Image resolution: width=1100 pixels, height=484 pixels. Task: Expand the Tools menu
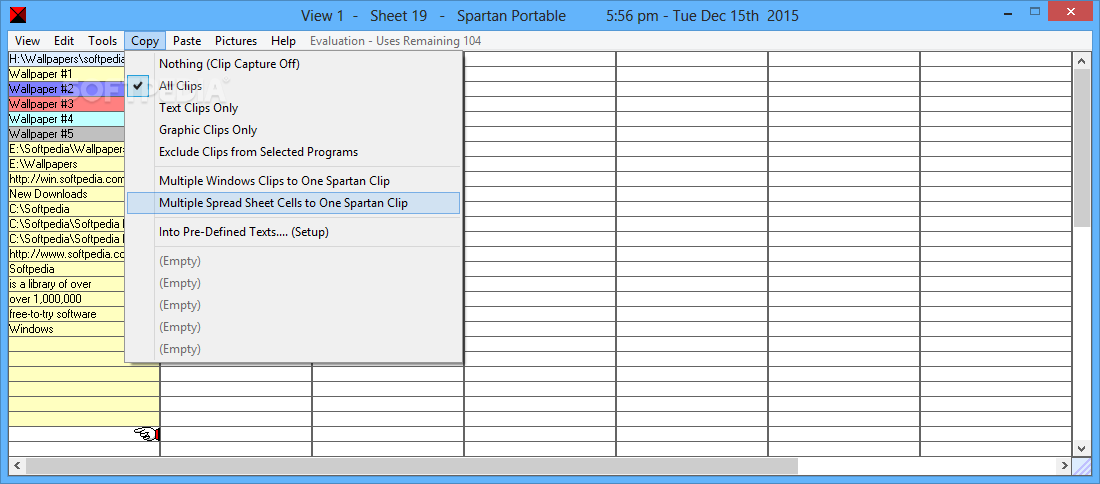point(102,41)
